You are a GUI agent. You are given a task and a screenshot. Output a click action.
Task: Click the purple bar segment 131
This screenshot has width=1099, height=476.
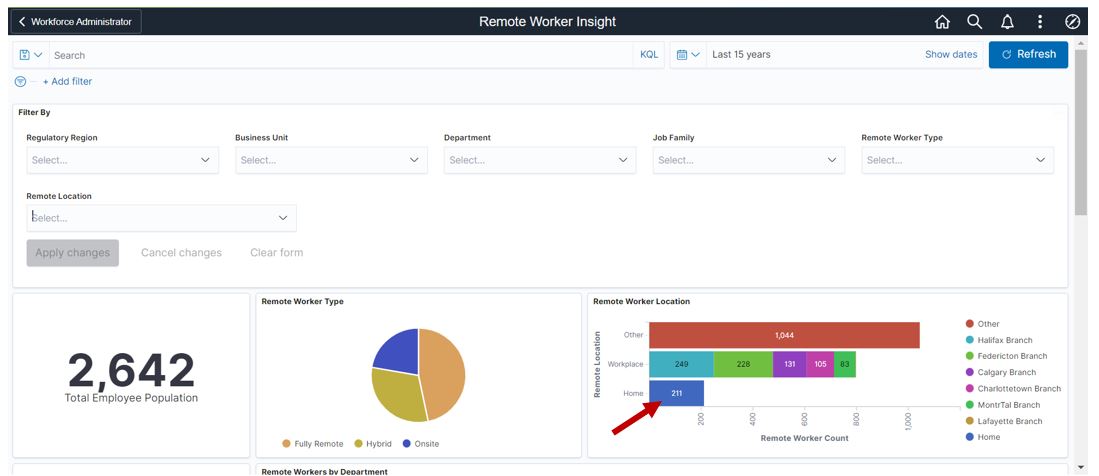click(789, 365)
